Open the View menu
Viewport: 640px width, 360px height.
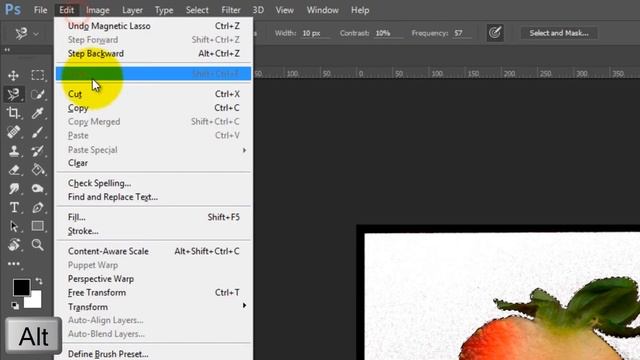tap(284, 10)
